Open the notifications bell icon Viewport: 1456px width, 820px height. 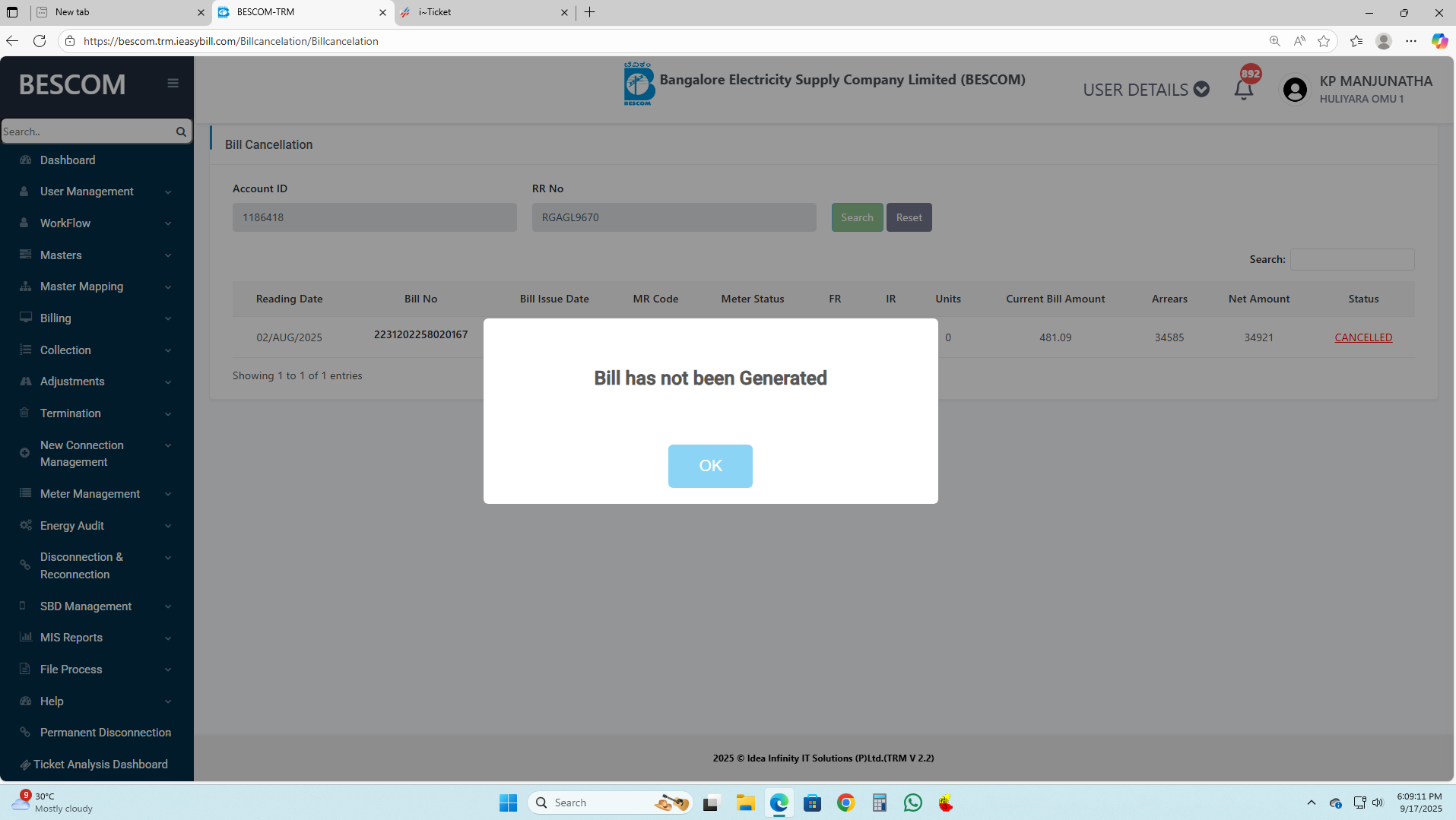coord(1244,90)
